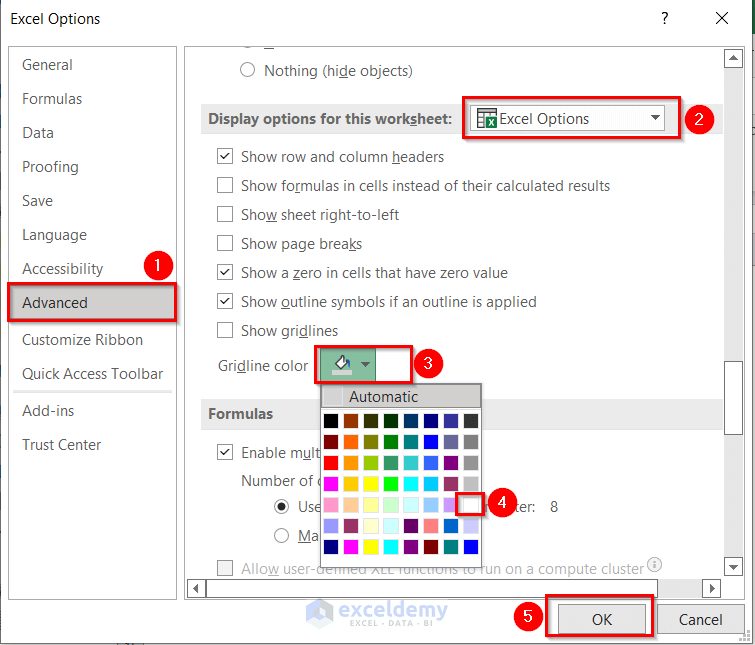Toggle Enable multi-threaded calculation checkbox

click(225, 452)
